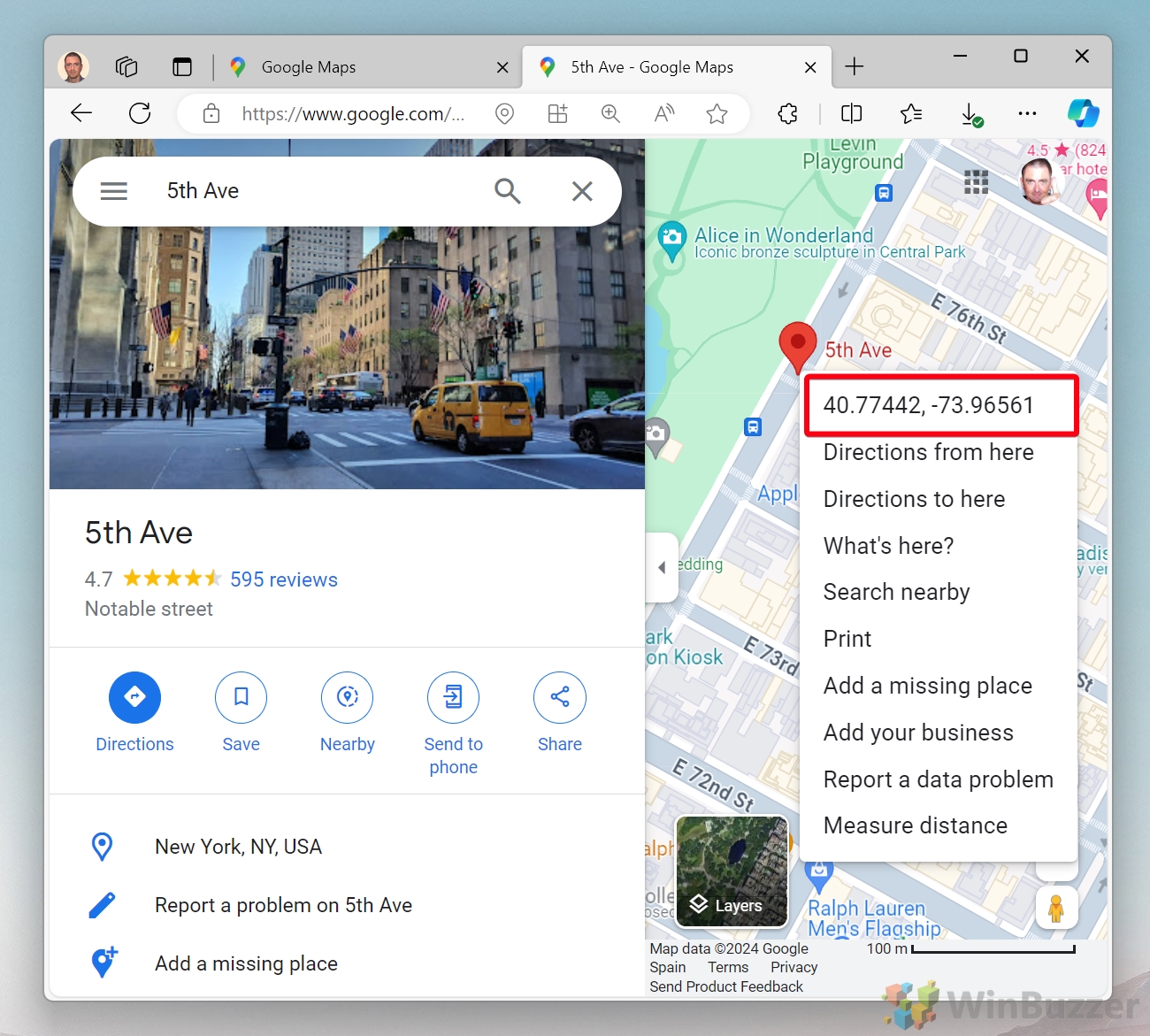The height and width of the screenshot is (1036, 1150).
Task: Launch the Copilot sidebar
Action: click(x=1083, y=113)
